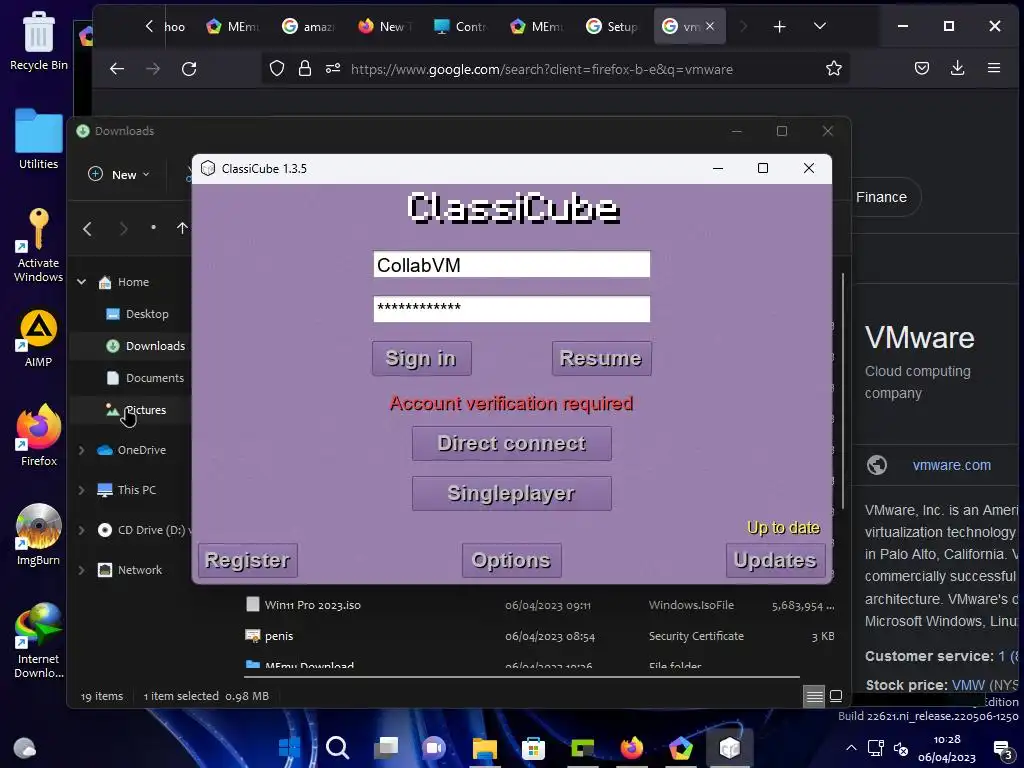The height and width of the screenshot is (768, 1024).
Task: Open Firefox Pocket save icon
Action: coord(921,68)
